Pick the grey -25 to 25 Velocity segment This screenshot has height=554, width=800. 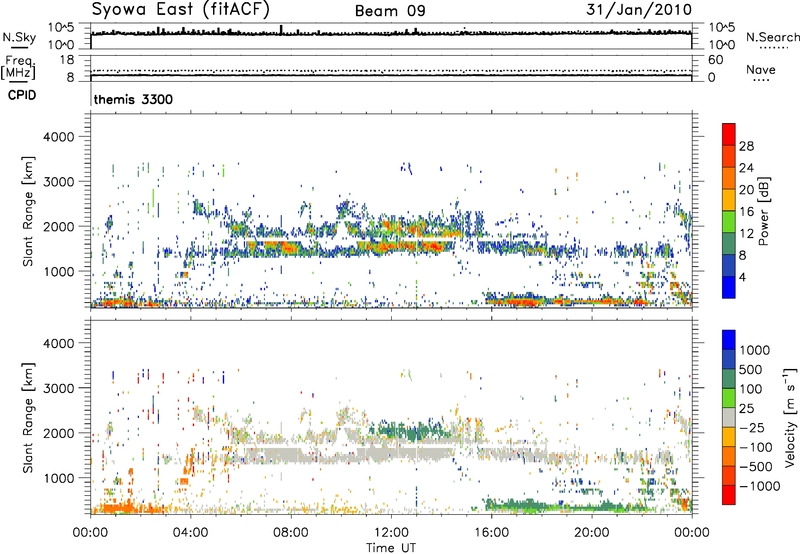tap(729, 417)
